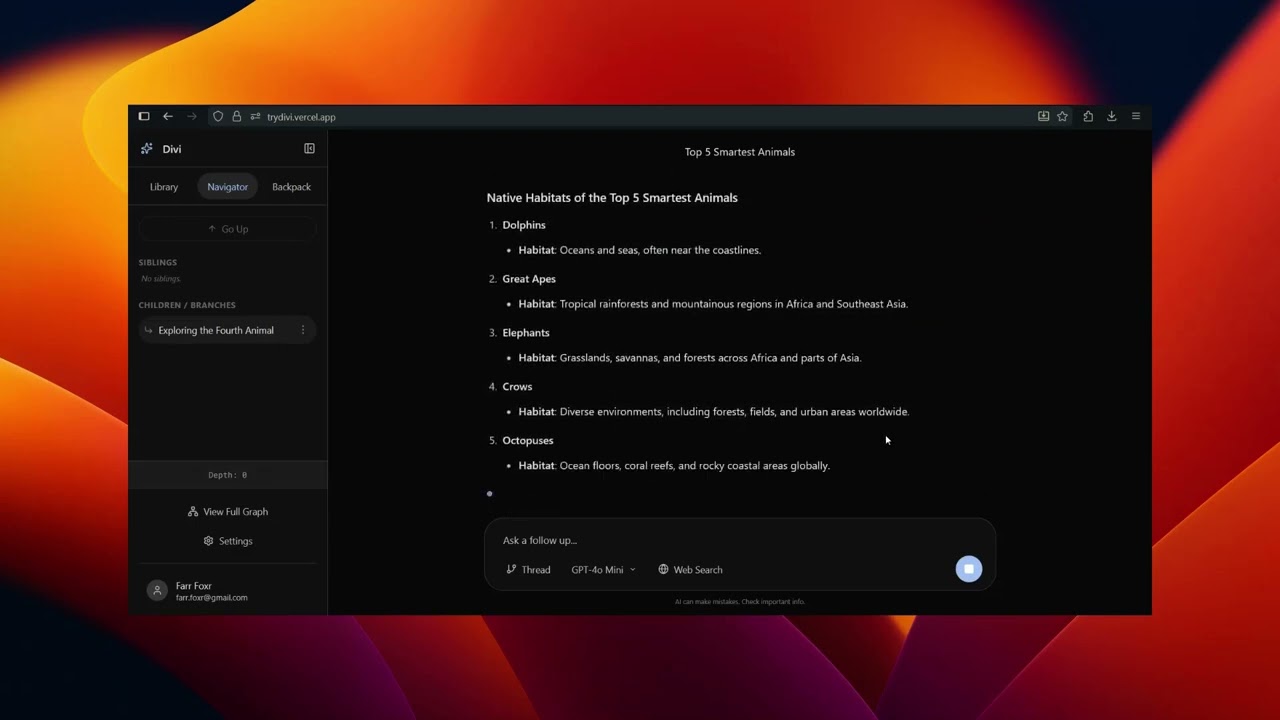The width and height of the screenshot is (1280, 720).
Task: Open the shield tracking protection icon
Action: 218,117
